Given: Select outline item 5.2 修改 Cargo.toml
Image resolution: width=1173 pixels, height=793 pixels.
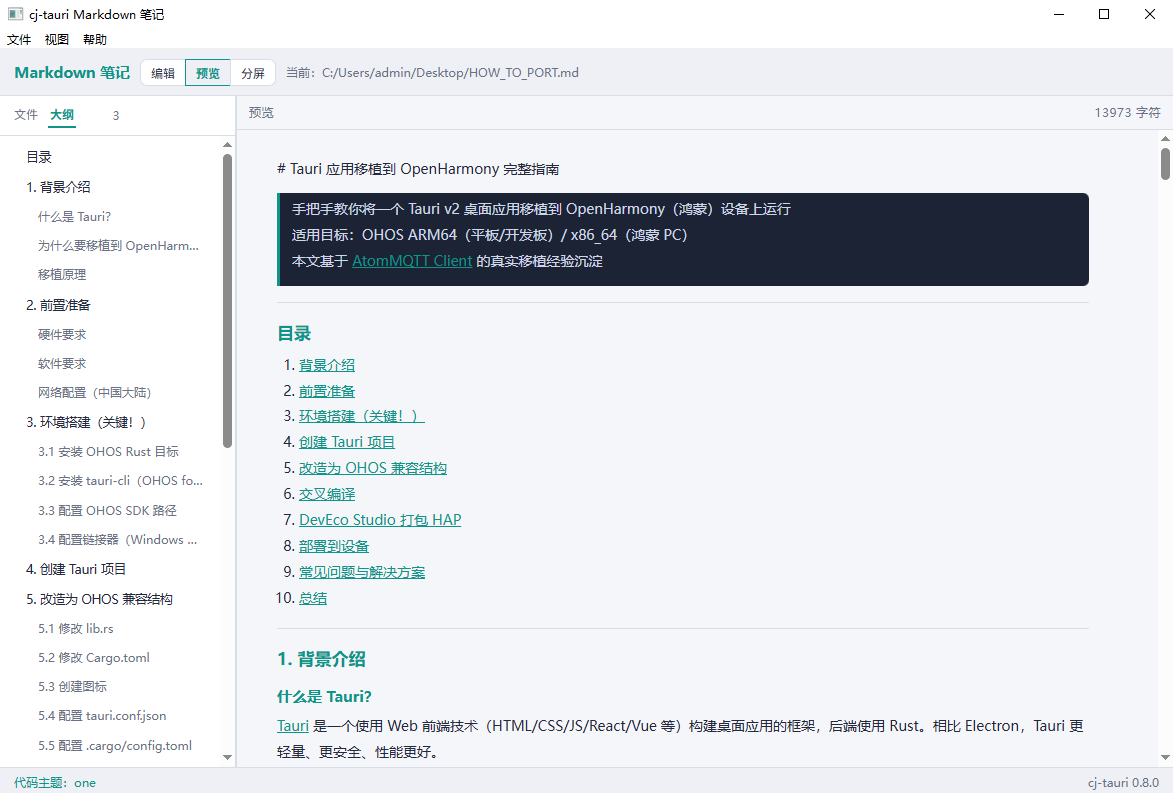Looking at the screenshot, I should click(94, 658).
